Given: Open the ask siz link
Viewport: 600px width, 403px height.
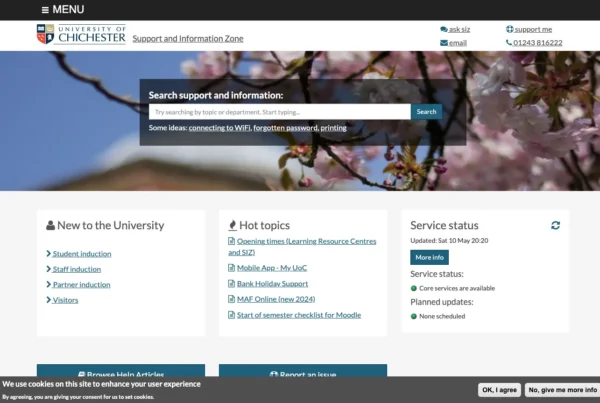Looking at the screenshot, I should 459,29.
